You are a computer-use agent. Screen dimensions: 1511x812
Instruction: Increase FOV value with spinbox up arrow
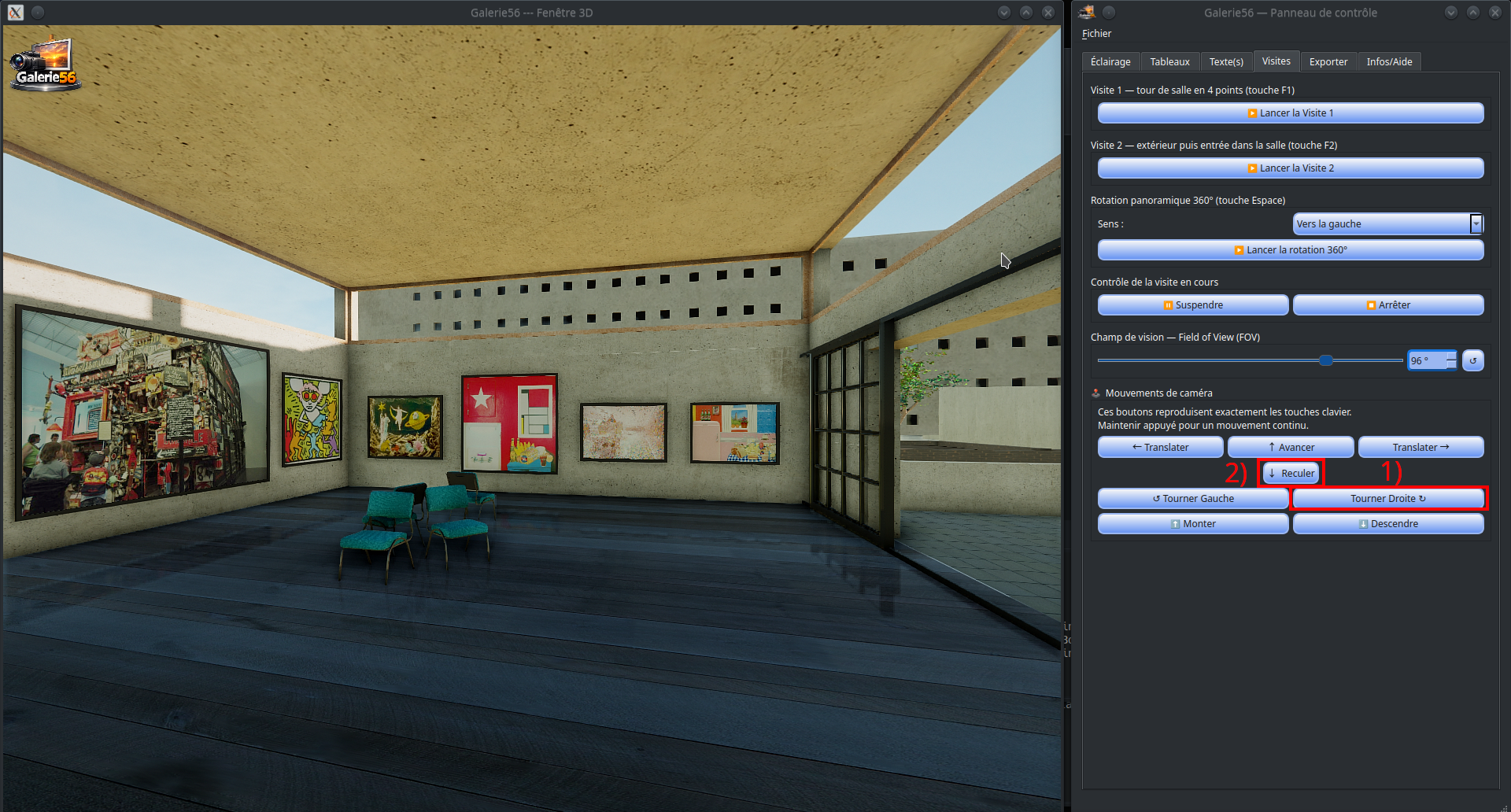[x=1451, y=356]
